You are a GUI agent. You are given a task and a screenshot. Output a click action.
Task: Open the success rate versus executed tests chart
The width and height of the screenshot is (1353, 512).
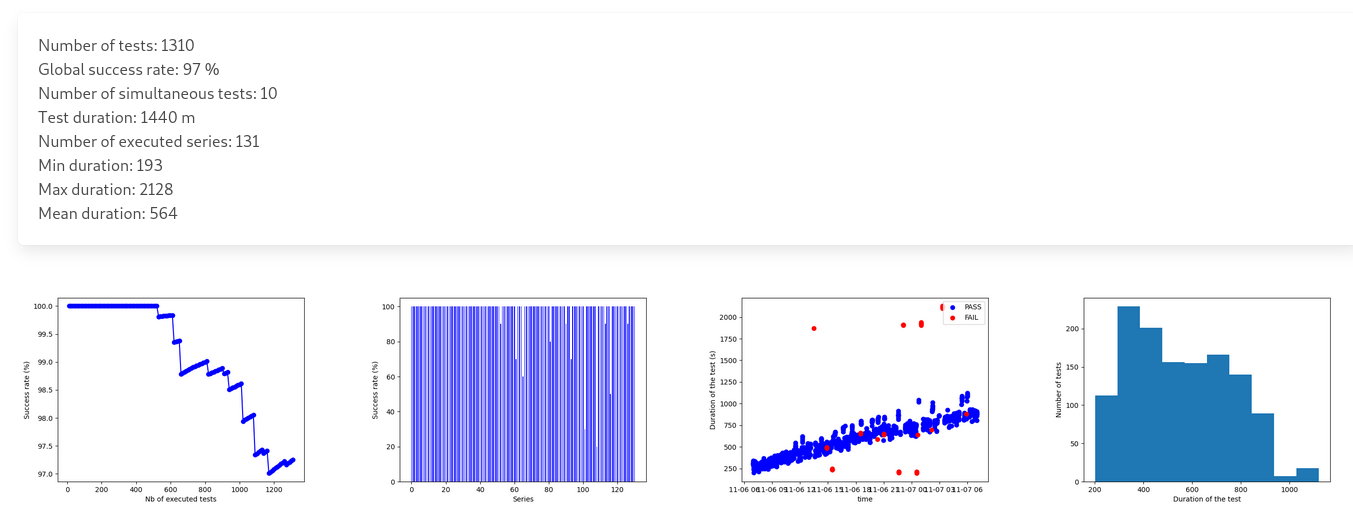click(x=164, y=400)
